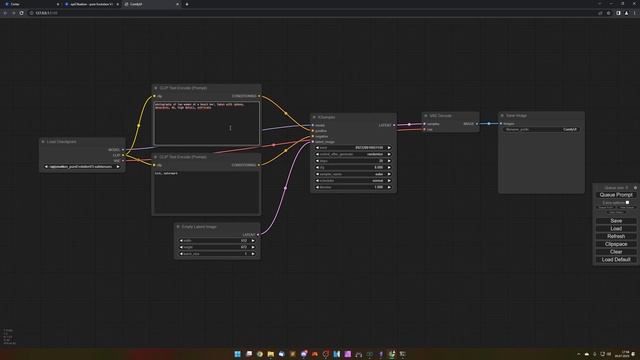This screenshot has width=640, height=360.
Task: Collapse the Load Checkpoint node via its dot
Action: [43, 142]
